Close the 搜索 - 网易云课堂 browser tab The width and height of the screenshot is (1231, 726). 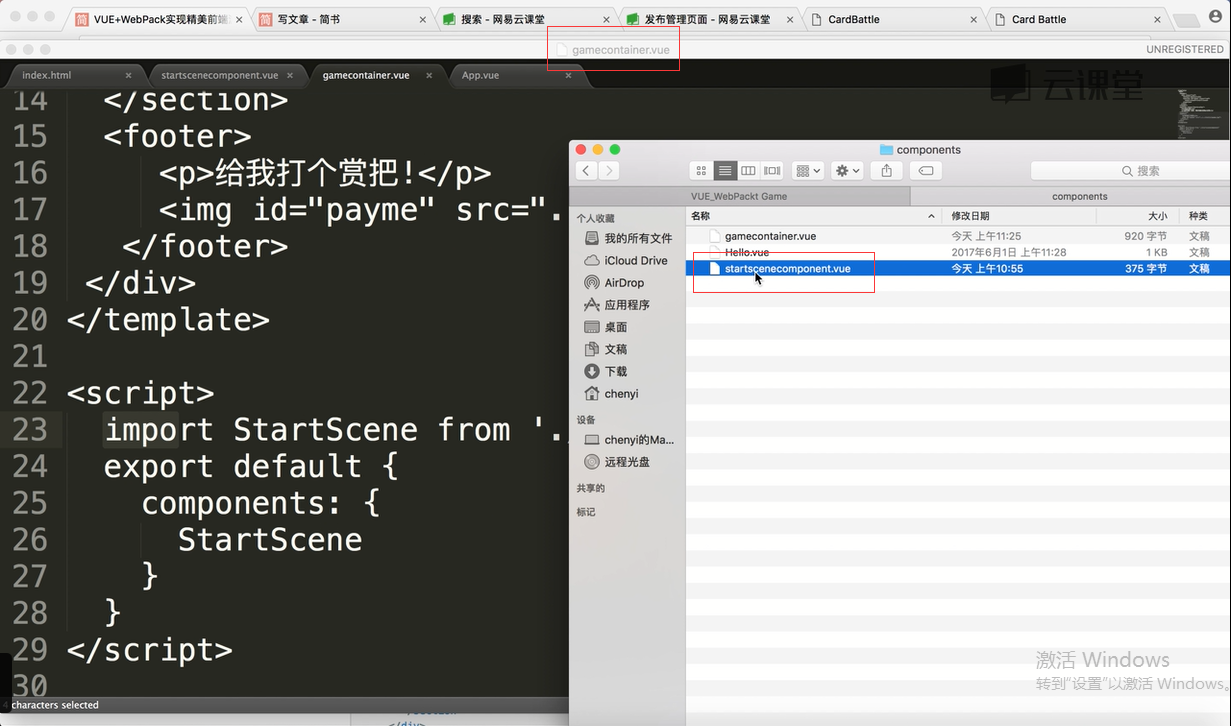tap(606, 19)
